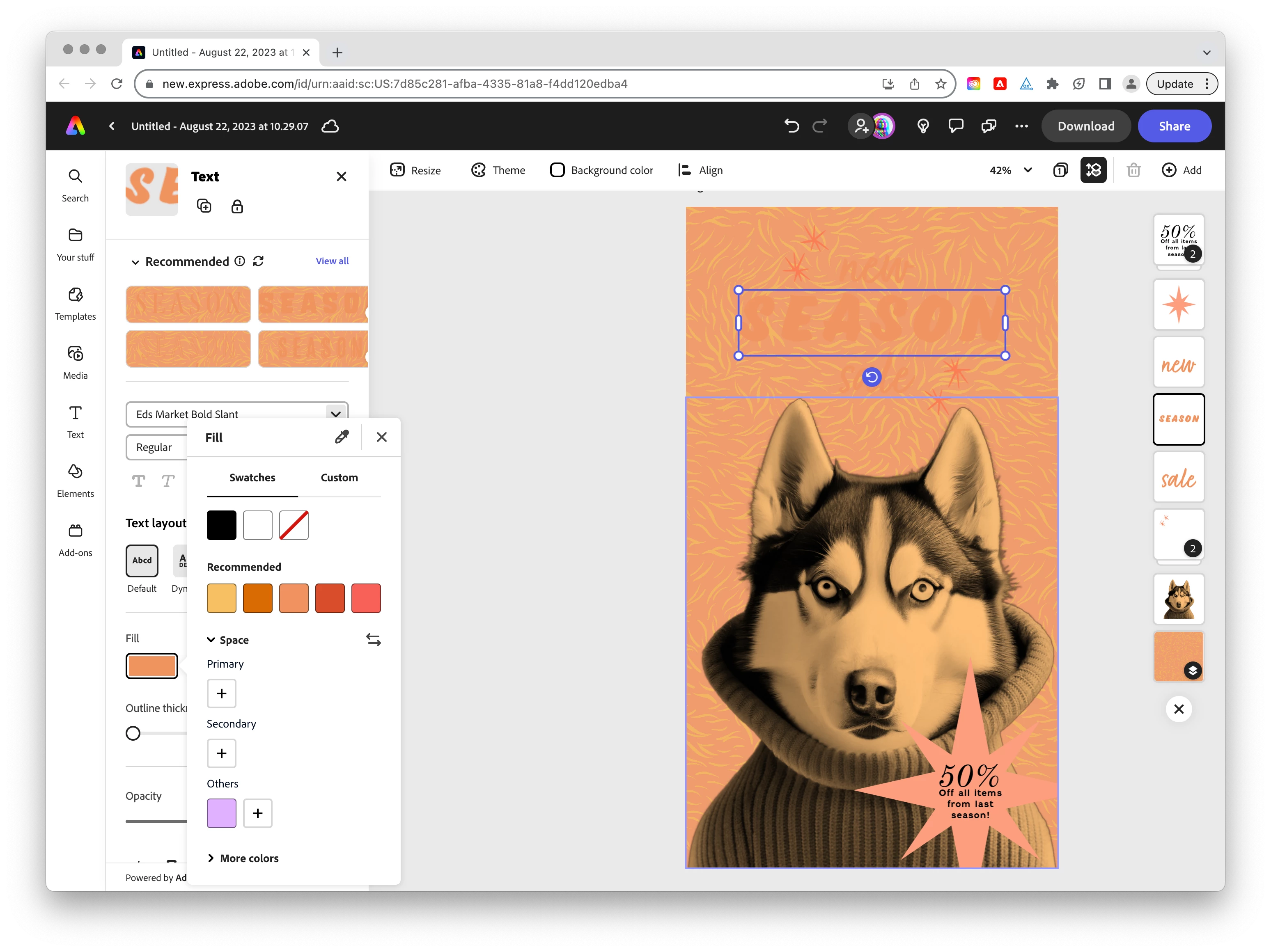The image size is (1271, 952).
Task: Lock the selected text element
Action: click(237, 206)
